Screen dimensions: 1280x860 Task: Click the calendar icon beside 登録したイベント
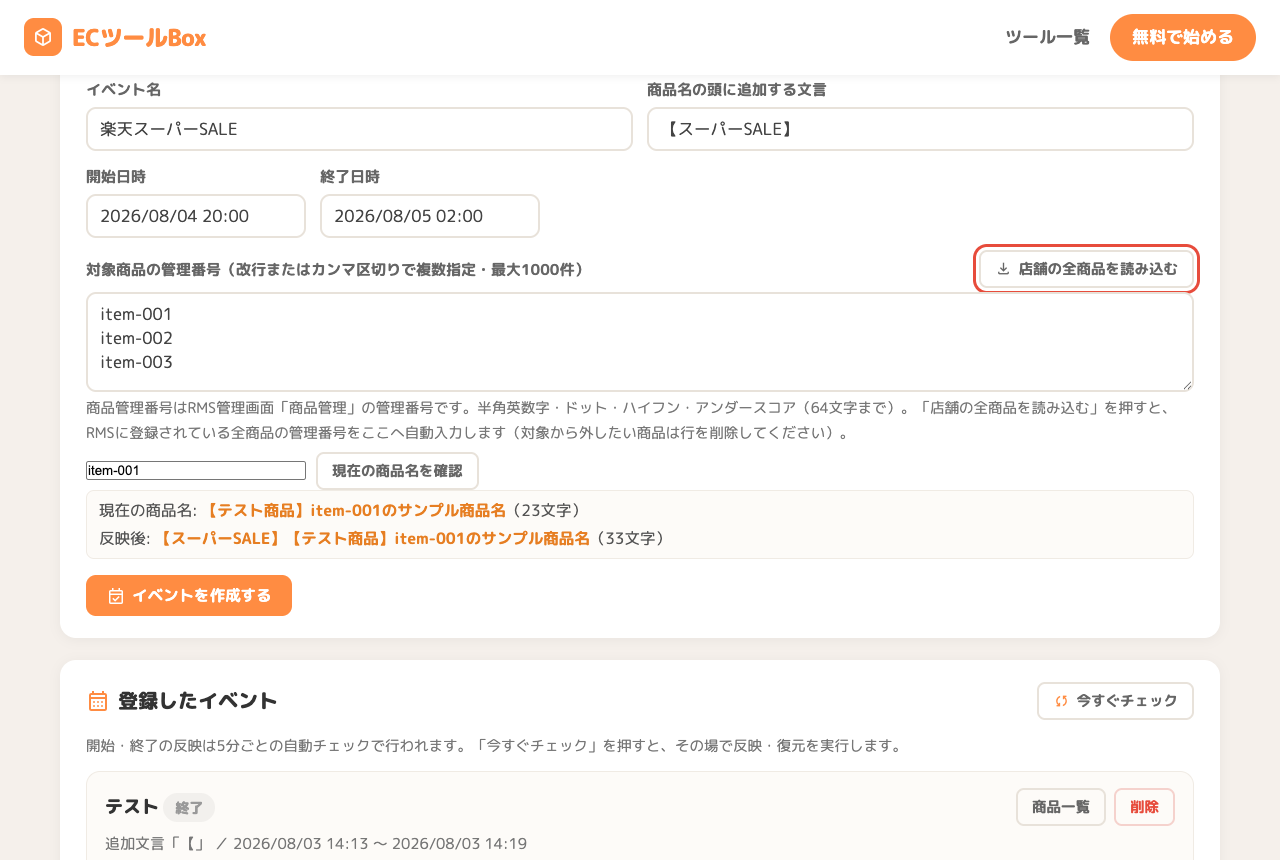point(98,701)
